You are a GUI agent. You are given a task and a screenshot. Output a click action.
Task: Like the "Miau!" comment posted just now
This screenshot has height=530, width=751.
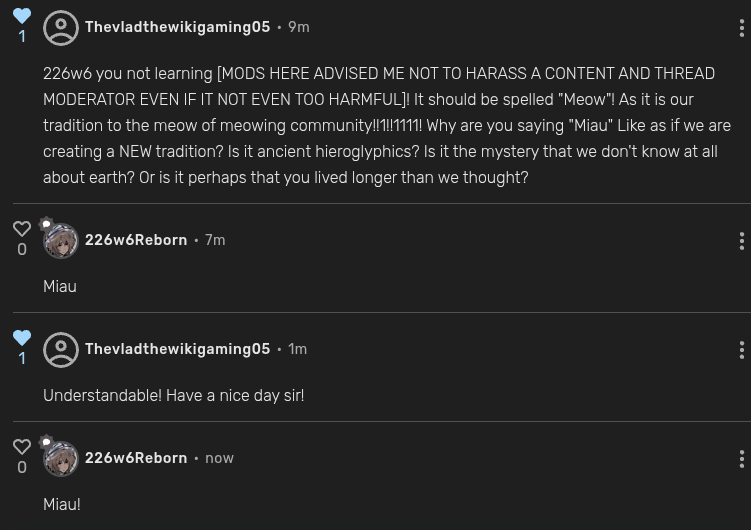pos(22,447)
